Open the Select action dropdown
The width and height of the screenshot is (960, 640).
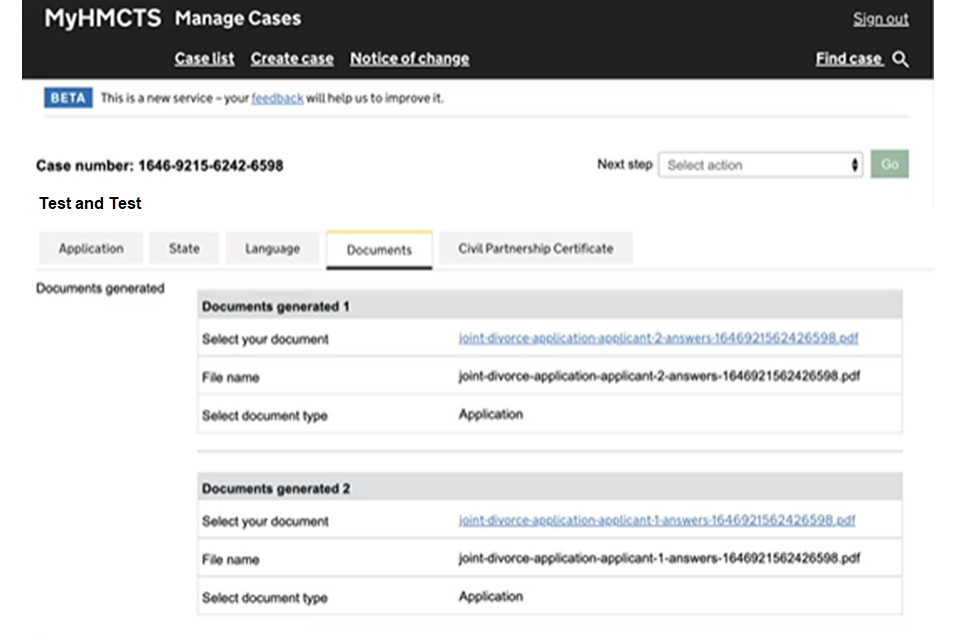point(762,165)
